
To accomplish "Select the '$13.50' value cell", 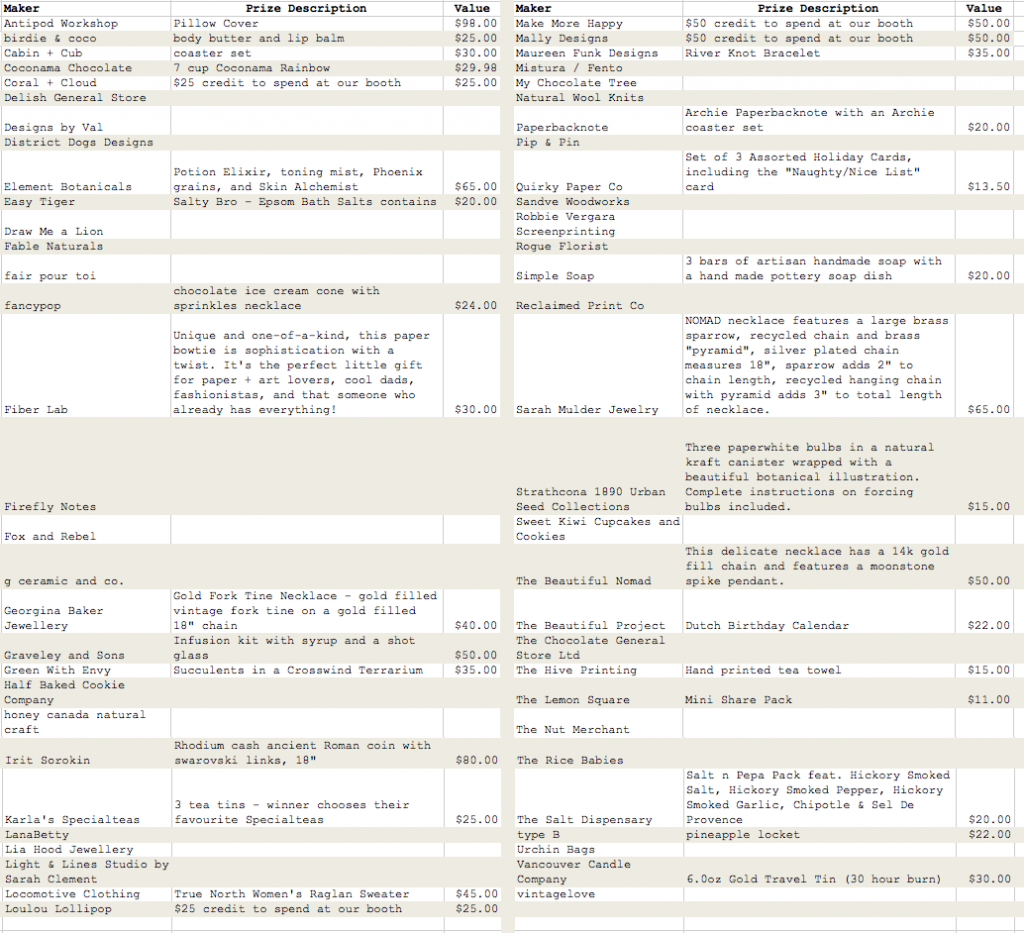I will click(x=984, y=172).
